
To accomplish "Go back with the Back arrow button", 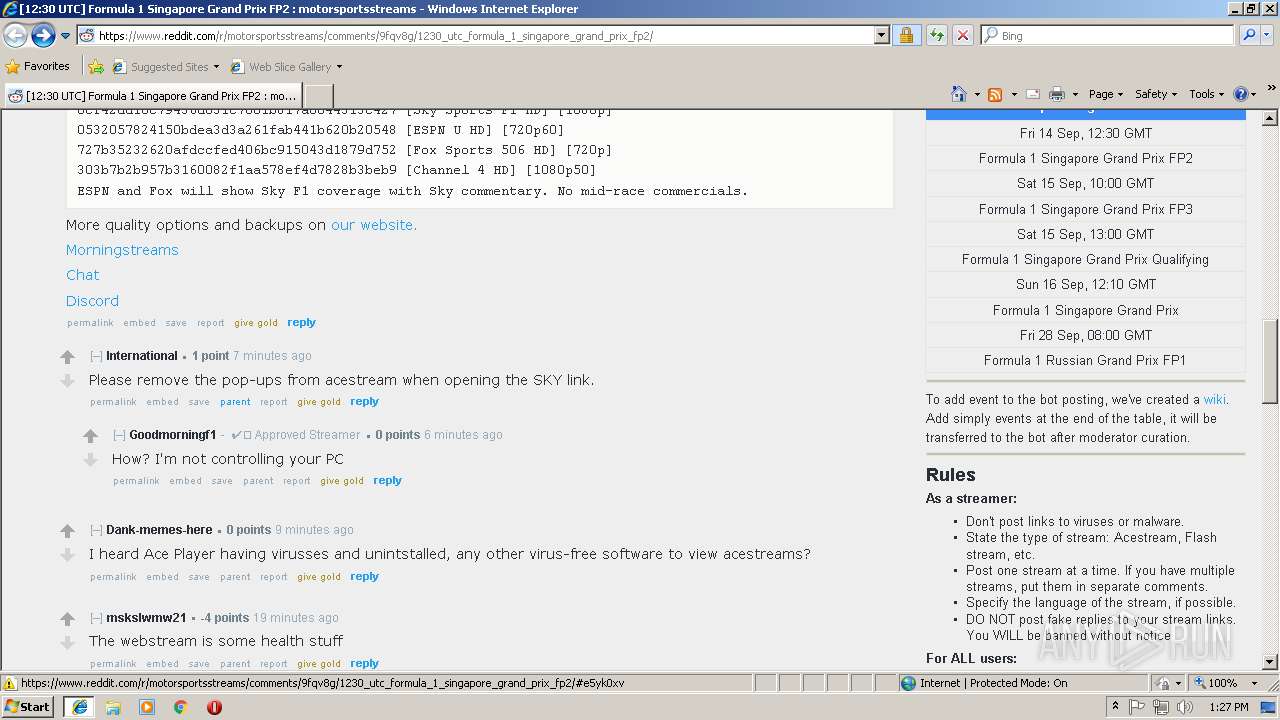I will pyautogui.click(x=16, y=35).
